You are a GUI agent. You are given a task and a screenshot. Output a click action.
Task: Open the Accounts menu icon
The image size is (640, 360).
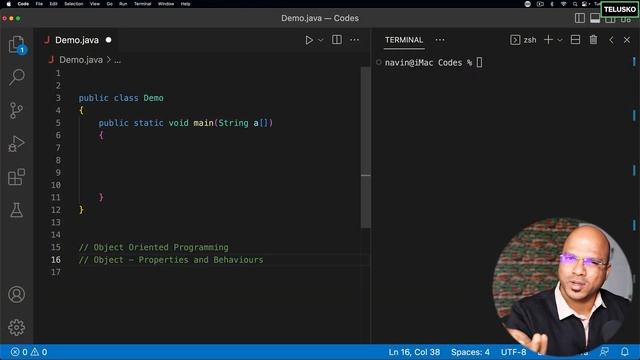(16, 294)
